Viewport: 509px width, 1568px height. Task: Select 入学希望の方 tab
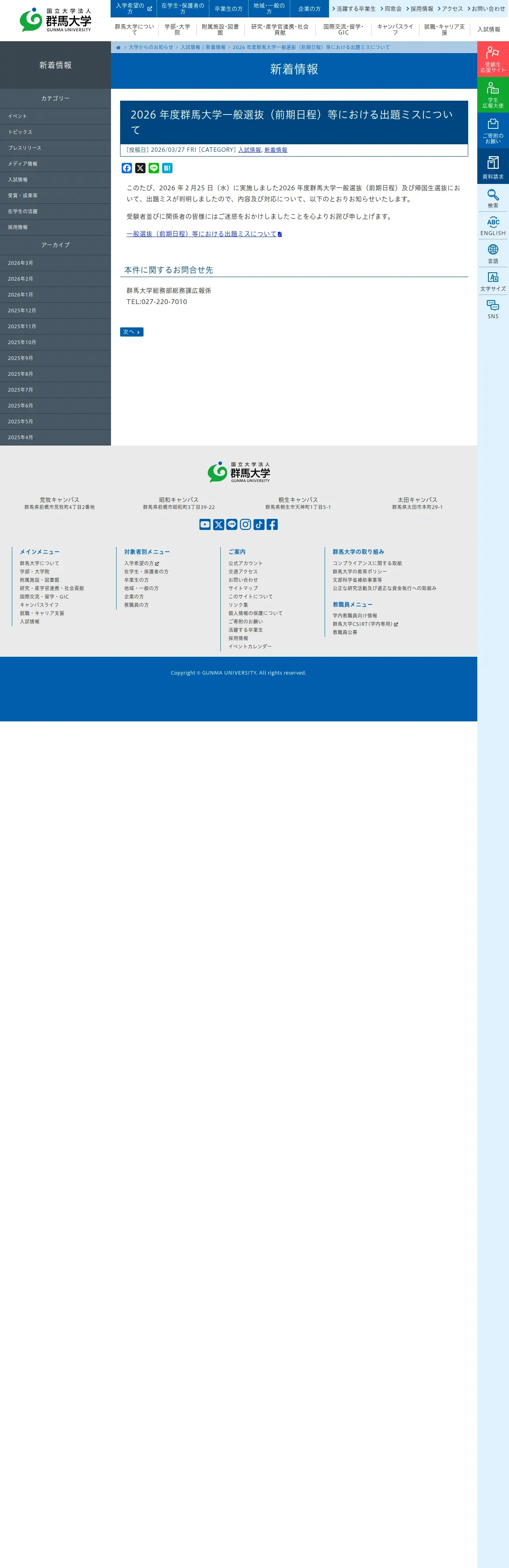[133, 9]
